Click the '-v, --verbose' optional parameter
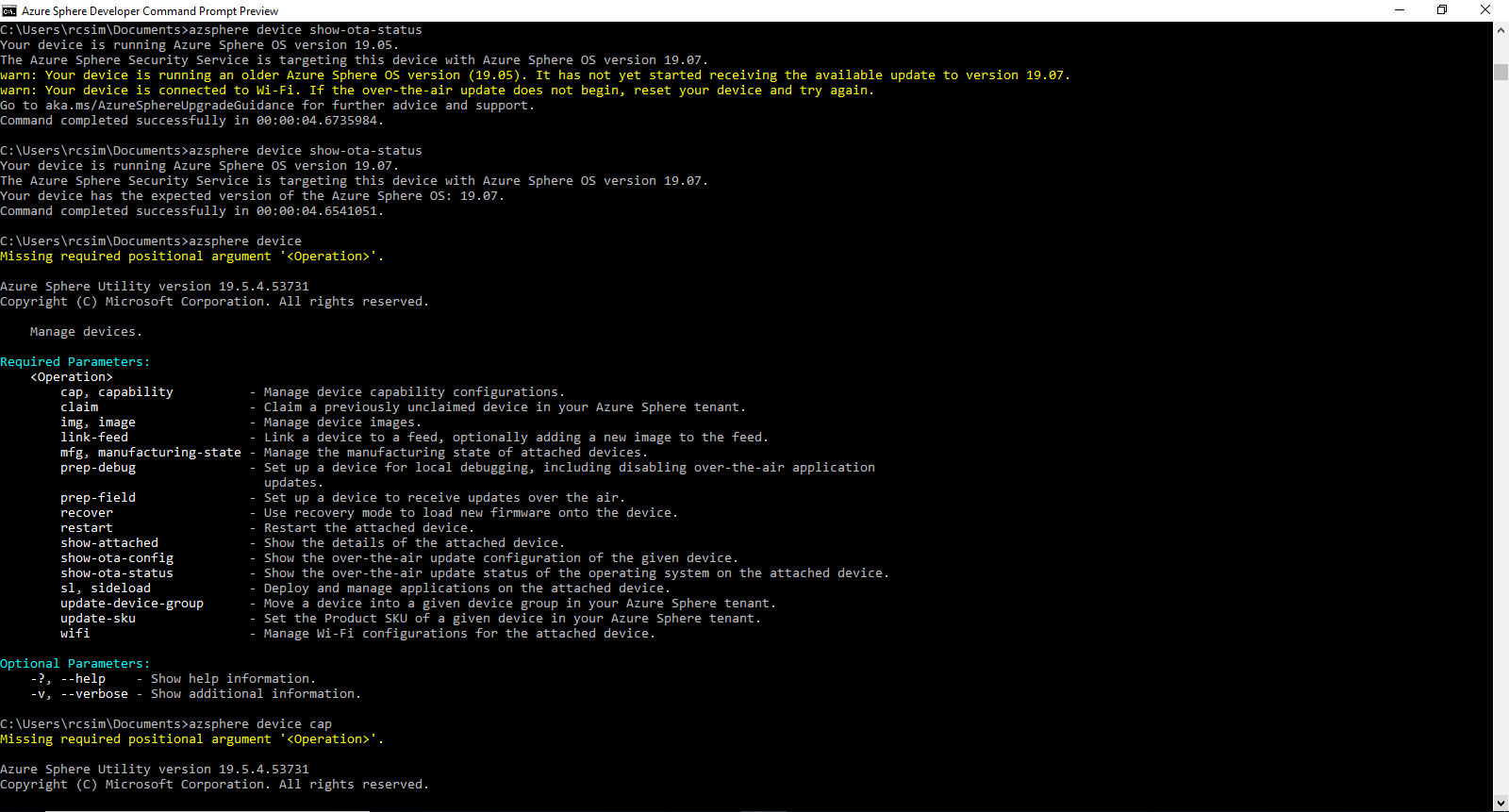1509x812 pixels. click(79, 694)
